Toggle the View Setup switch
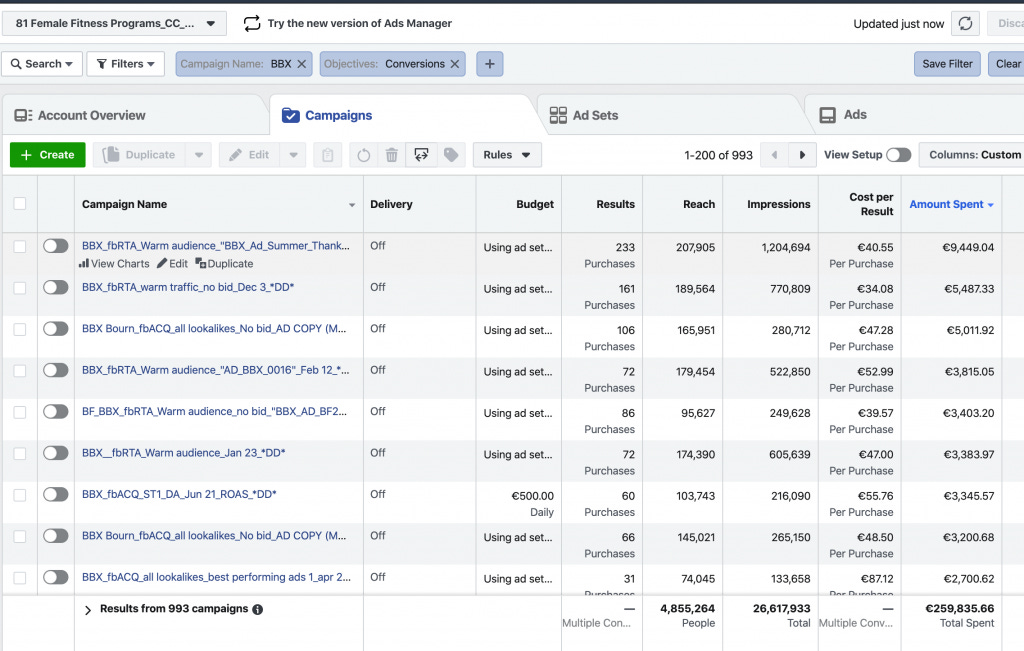 click(899, 155)
